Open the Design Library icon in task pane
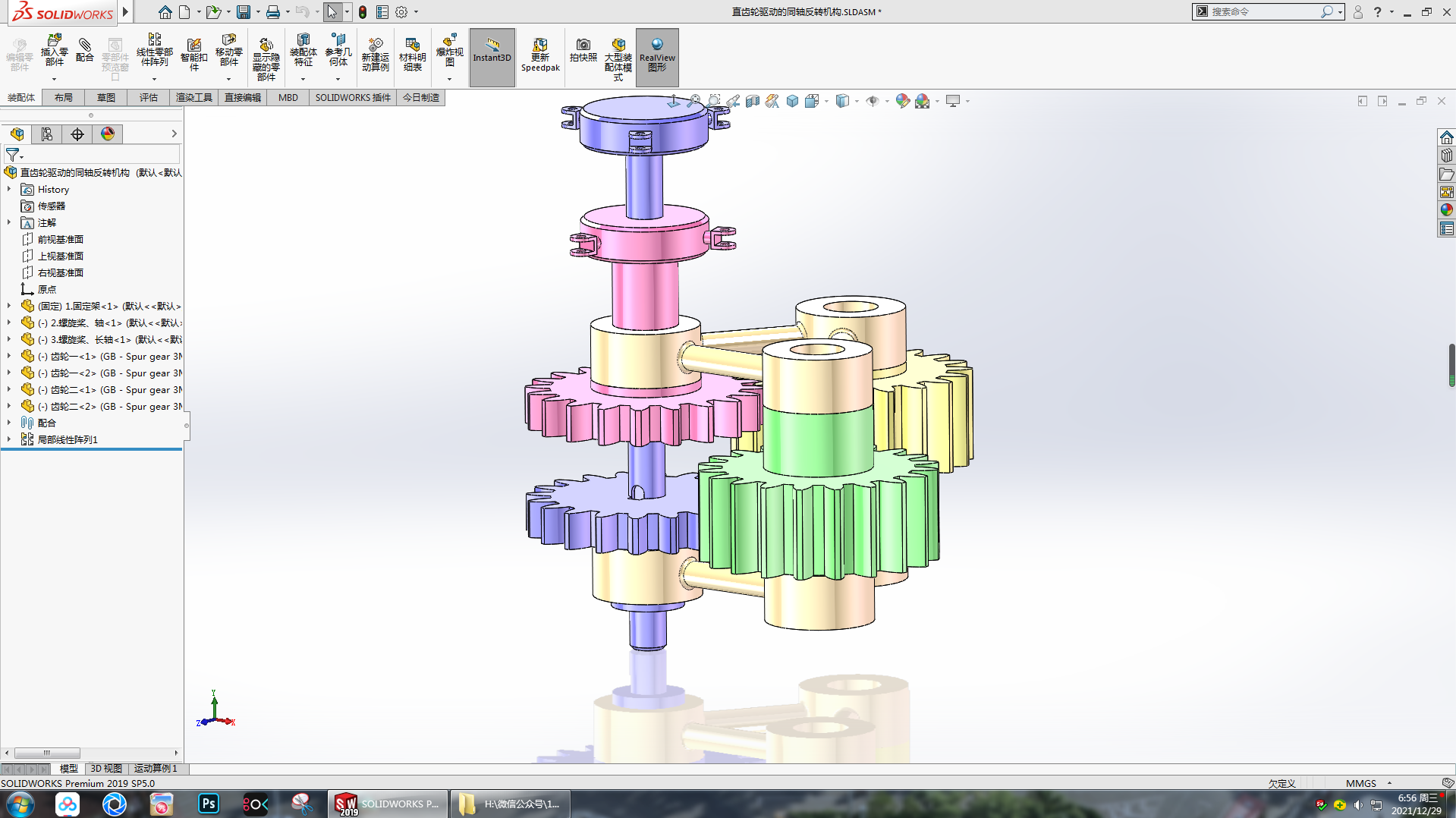Image resolution: width=1456 pixels, height=818 pixels. point(1446,156)
